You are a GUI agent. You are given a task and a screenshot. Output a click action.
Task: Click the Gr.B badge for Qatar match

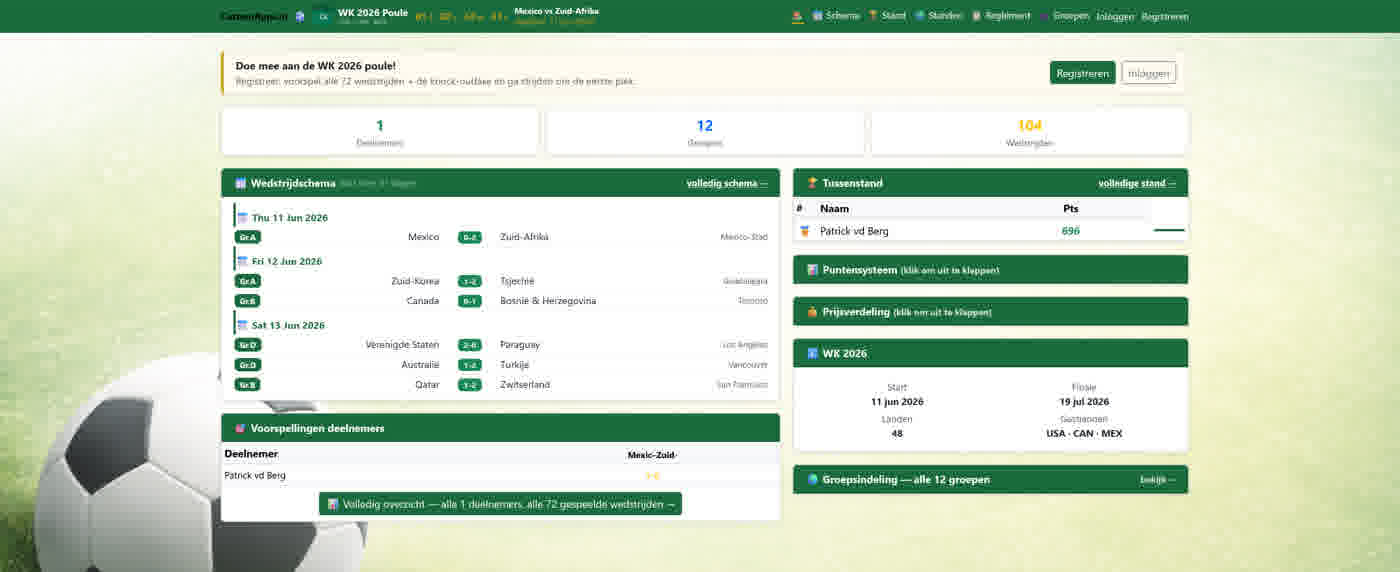point(248,385)
